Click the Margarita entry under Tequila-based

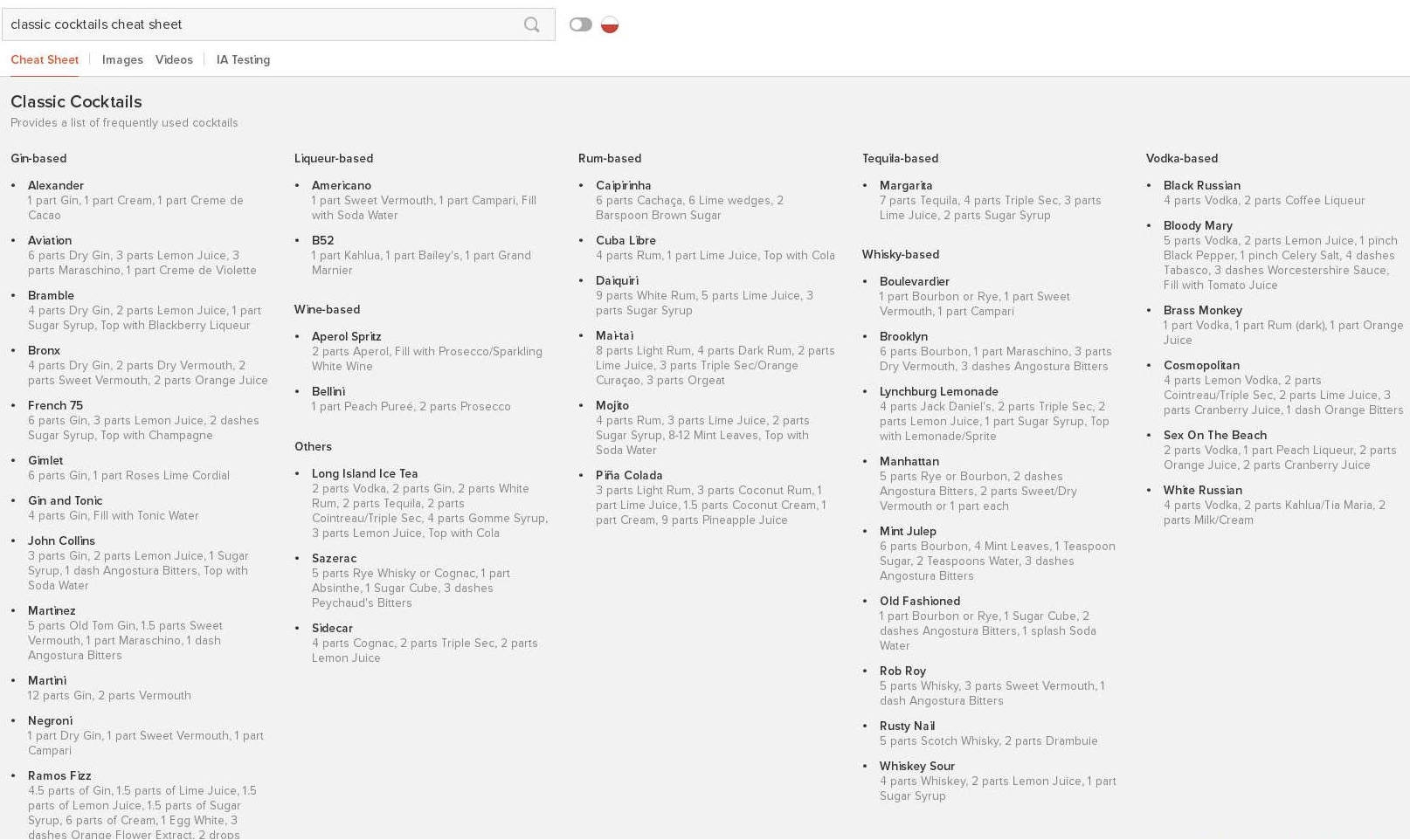point(906,186)
